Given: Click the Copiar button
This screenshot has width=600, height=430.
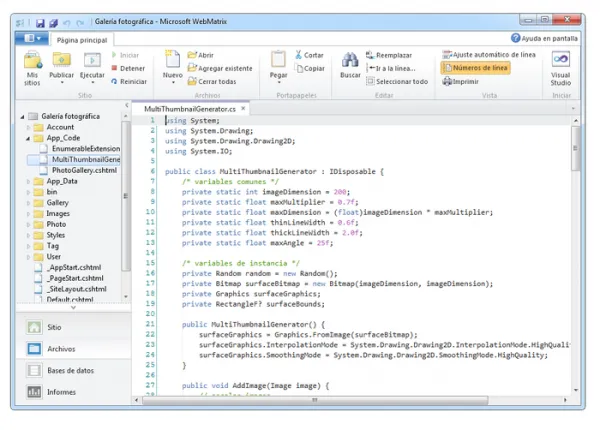Looking at the screenshot, I should point(310,68).
